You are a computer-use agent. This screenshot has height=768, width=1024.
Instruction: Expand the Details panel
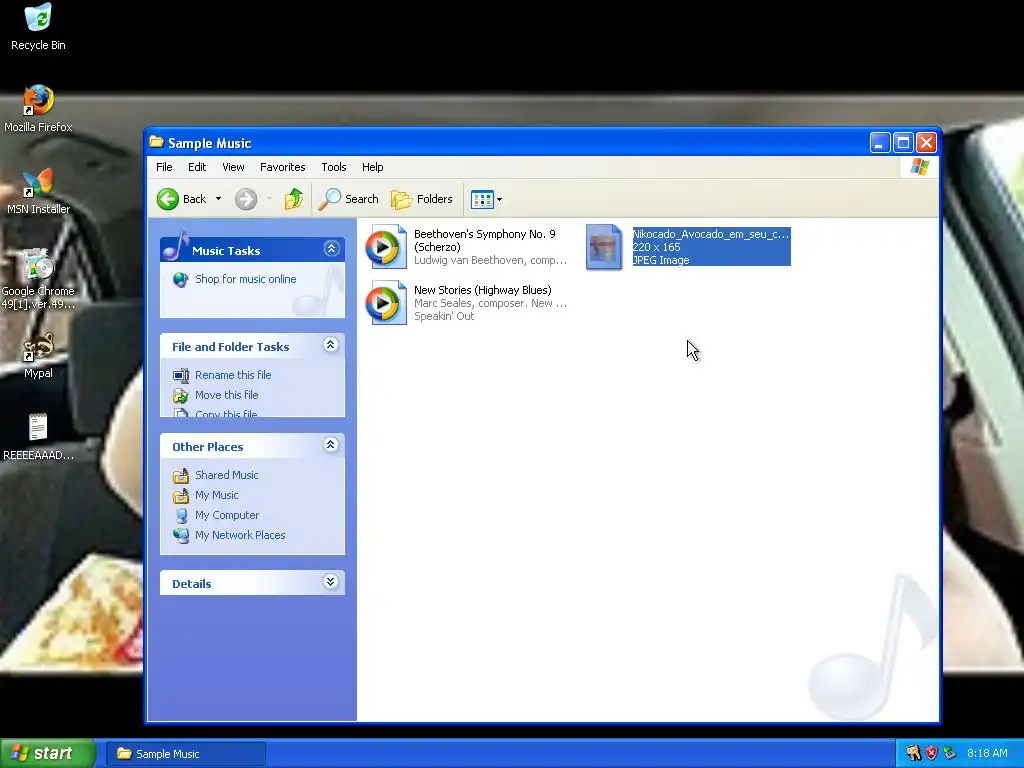[x=330, y=582]
